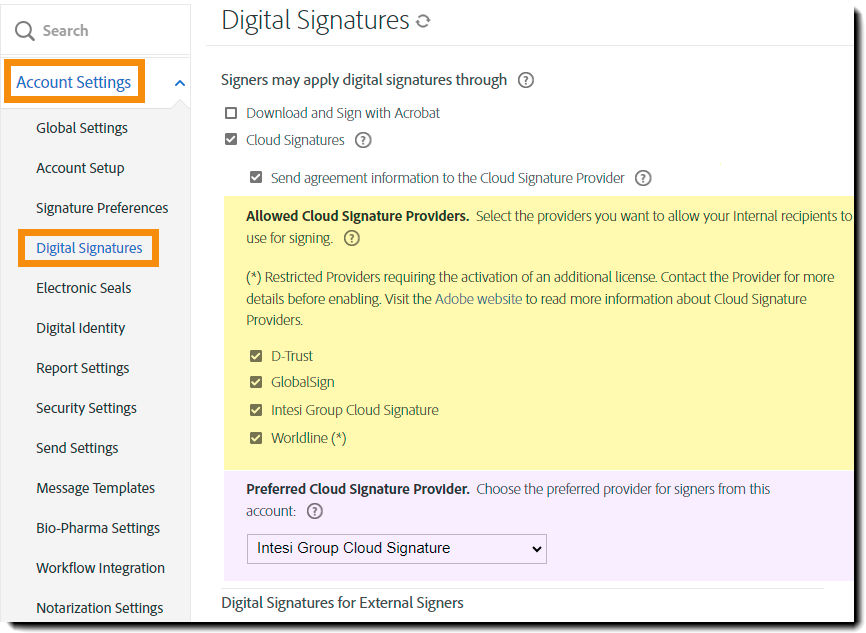Open Signature Preferences settings
The height and width of the screenshot is (633, 866).
[x=102, y=208]
